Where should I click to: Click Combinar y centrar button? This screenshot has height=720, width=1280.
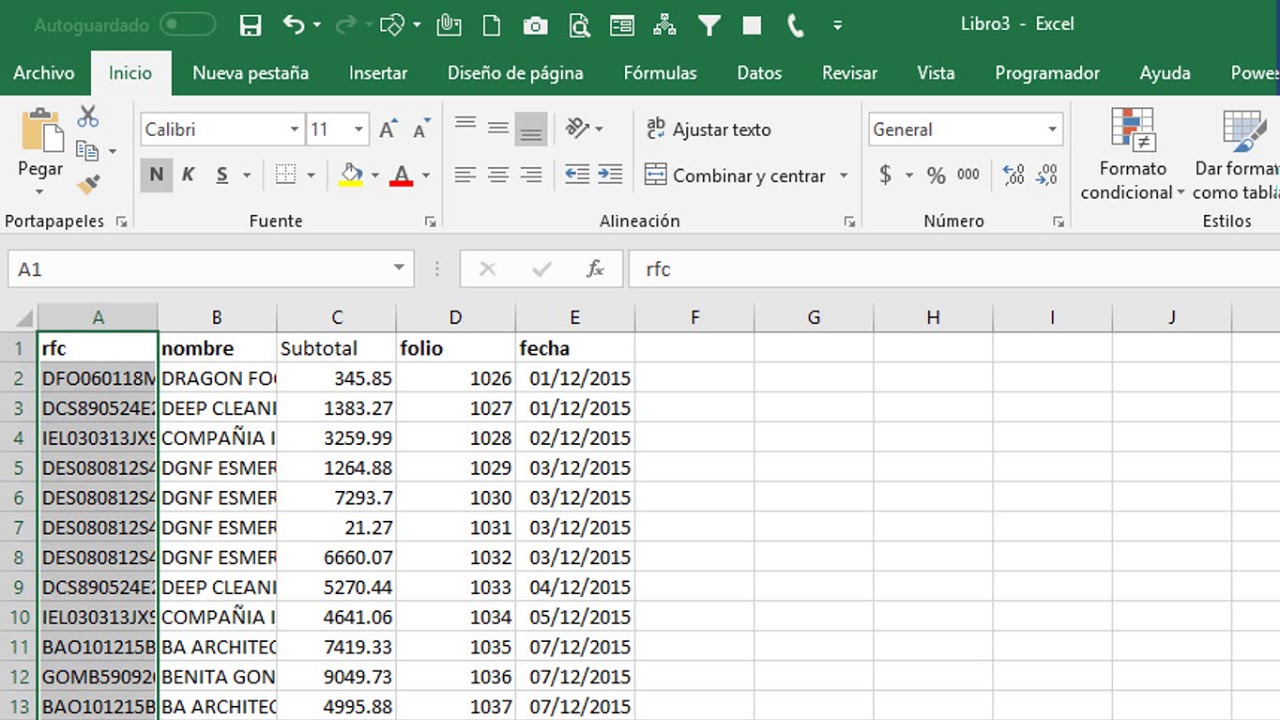[735, 175]
